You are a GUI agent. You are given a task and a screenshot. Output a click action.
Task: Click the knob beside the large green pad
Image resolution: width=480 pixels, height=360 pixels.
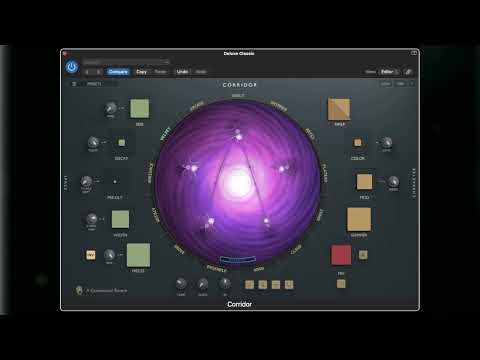109,255
